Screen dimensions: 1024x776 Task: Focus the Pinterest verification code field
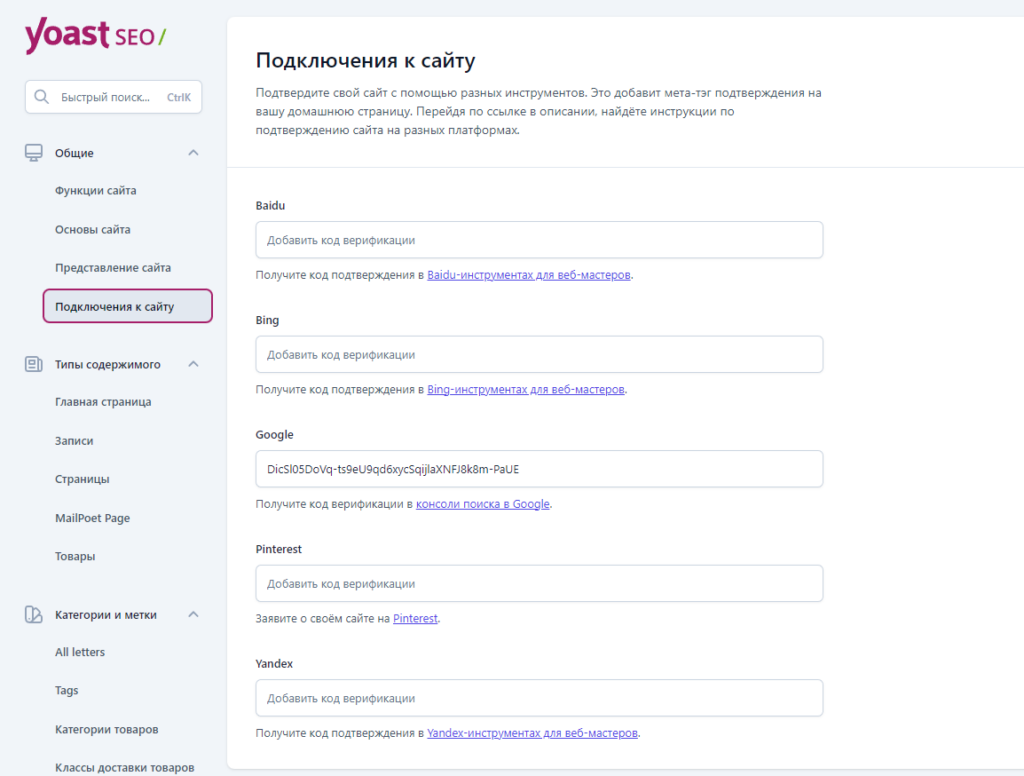tap(539, 583)
